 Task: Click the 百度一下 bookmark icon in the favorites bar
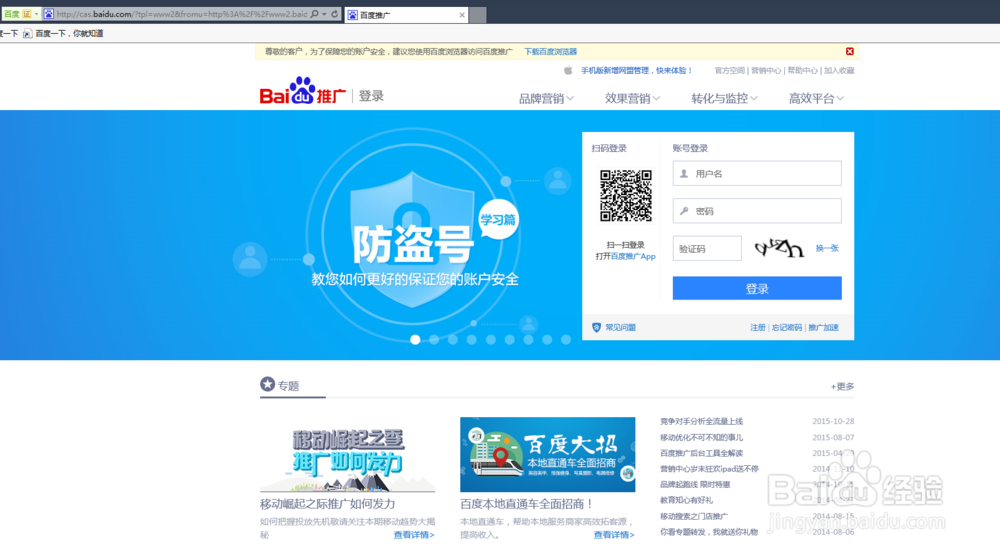27,33
